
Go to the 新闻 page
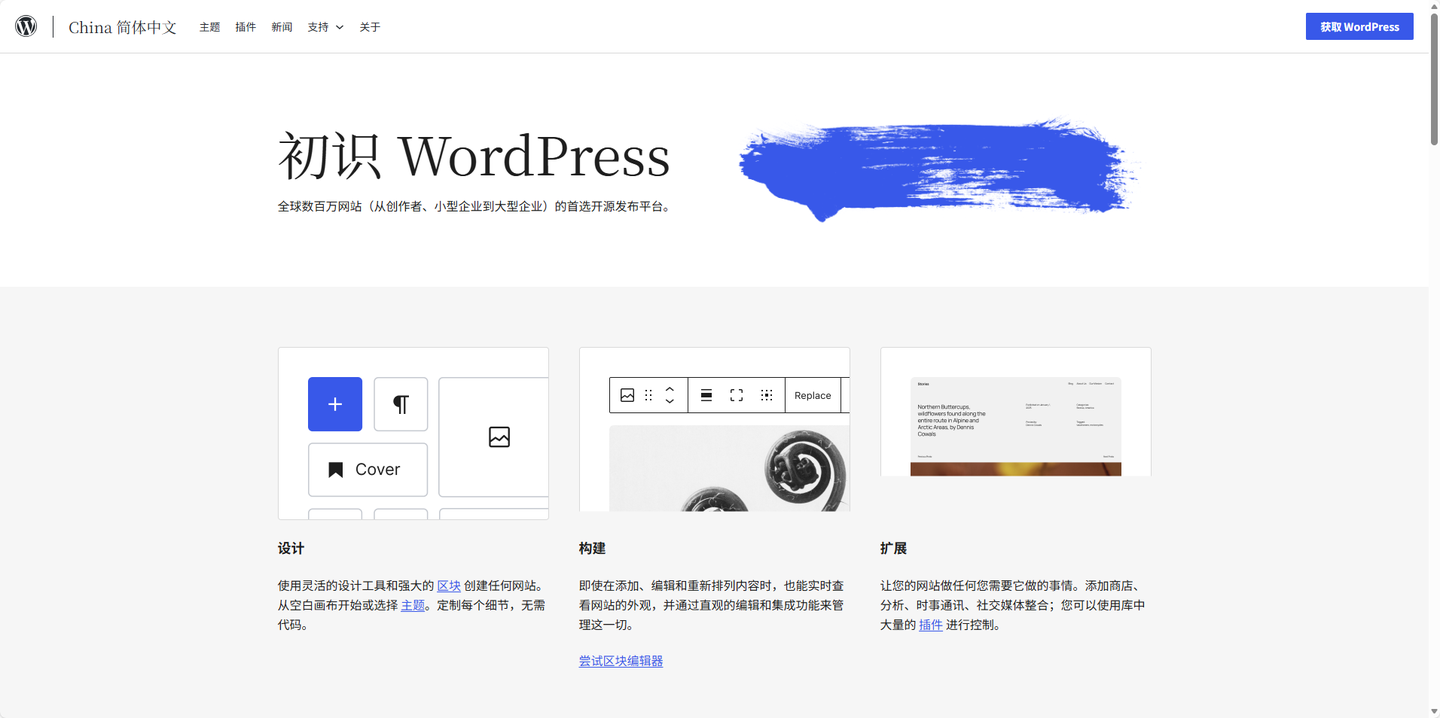pos(282,27)
